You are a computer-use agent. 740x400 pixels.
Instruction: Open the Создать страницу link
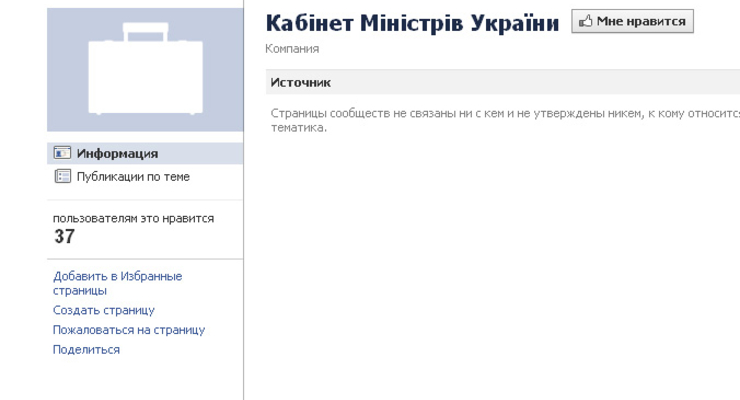click(x=104, y=310)
